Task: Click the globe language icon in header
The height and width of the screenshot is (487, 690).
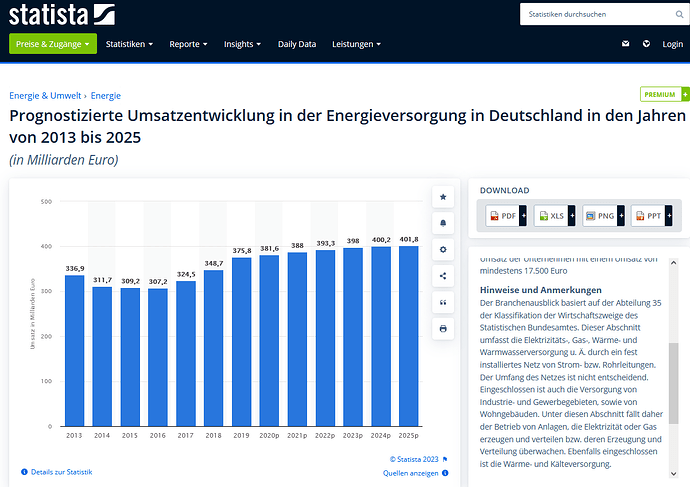Action: (x=646, y=44)
